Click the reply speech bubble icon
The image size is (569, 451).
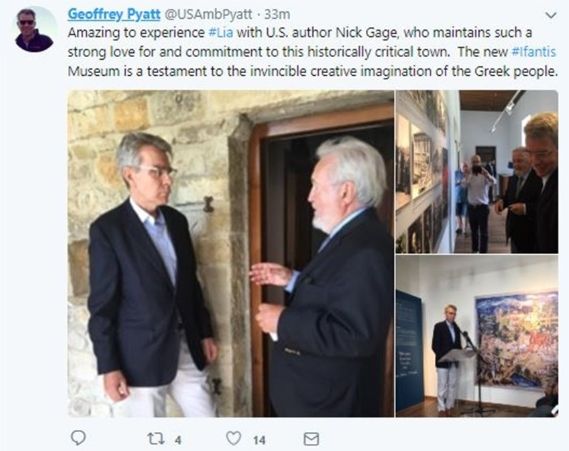coord(78,438)
